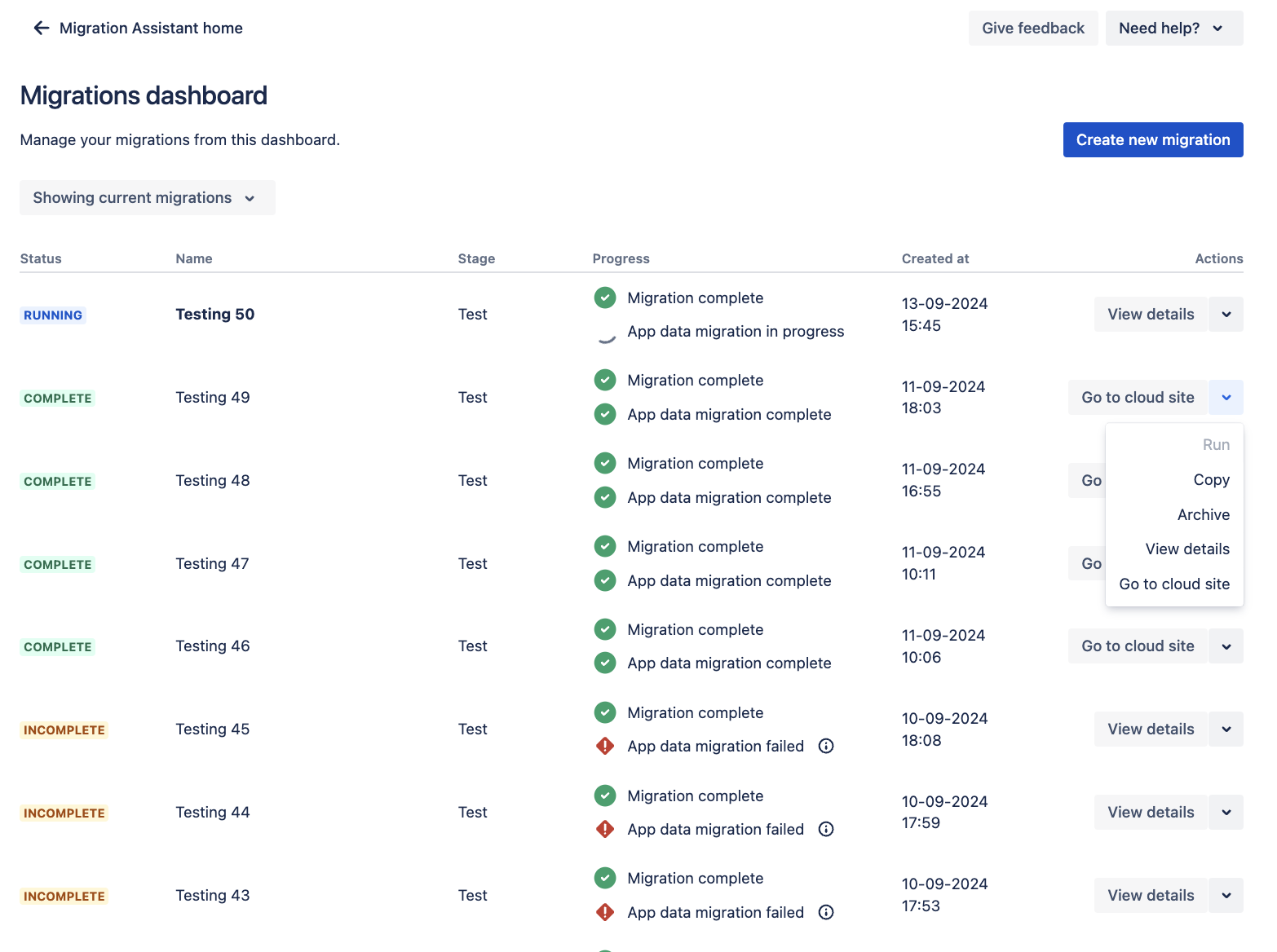This screenshot has width=1277, height=952.
Task: Expand actions chevron for Testing 44
Action: [x=1226, y=813]
